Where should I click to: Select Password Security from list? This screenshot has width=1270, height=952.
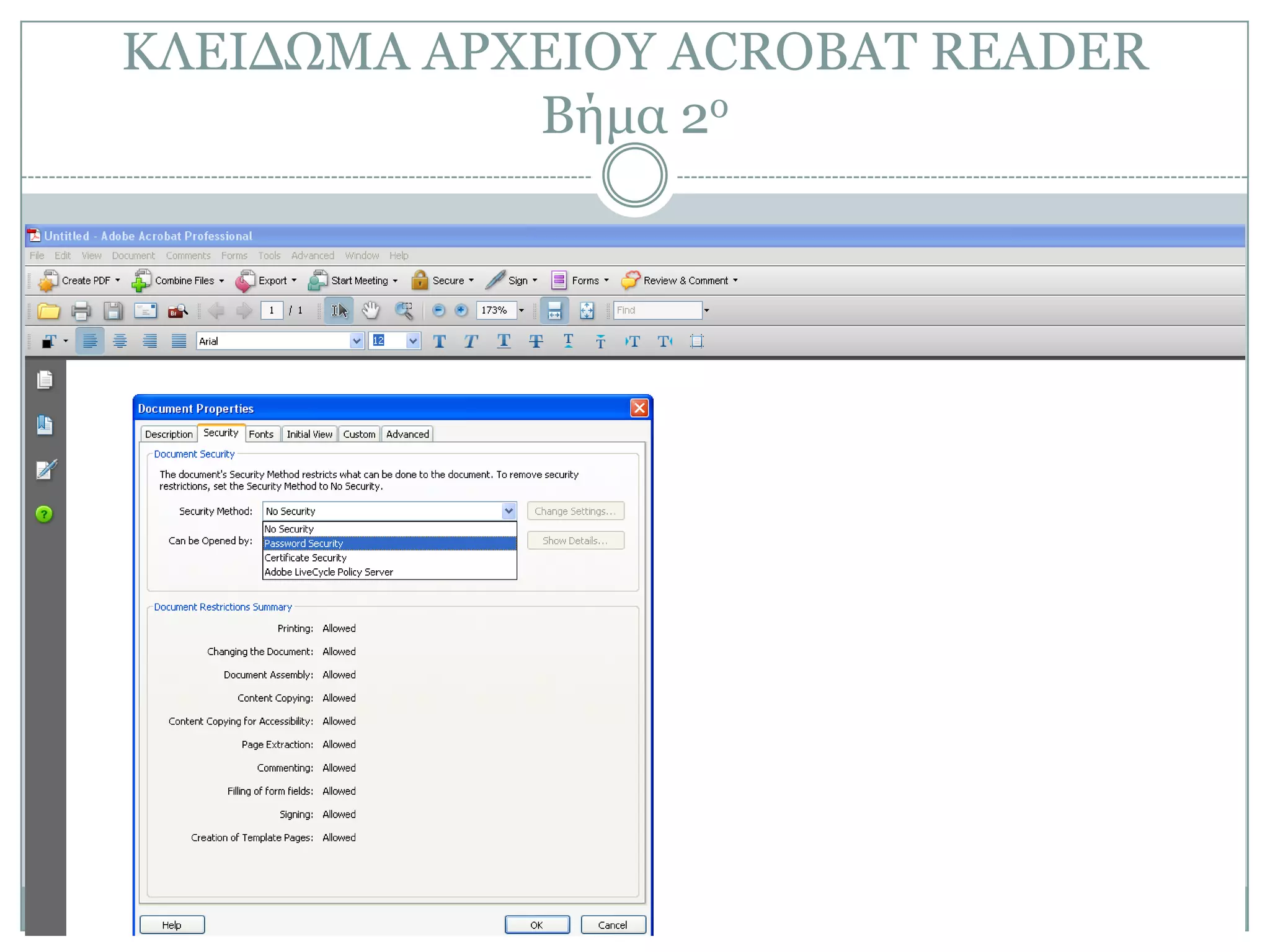pyautogui.click(x=389, y=544)
